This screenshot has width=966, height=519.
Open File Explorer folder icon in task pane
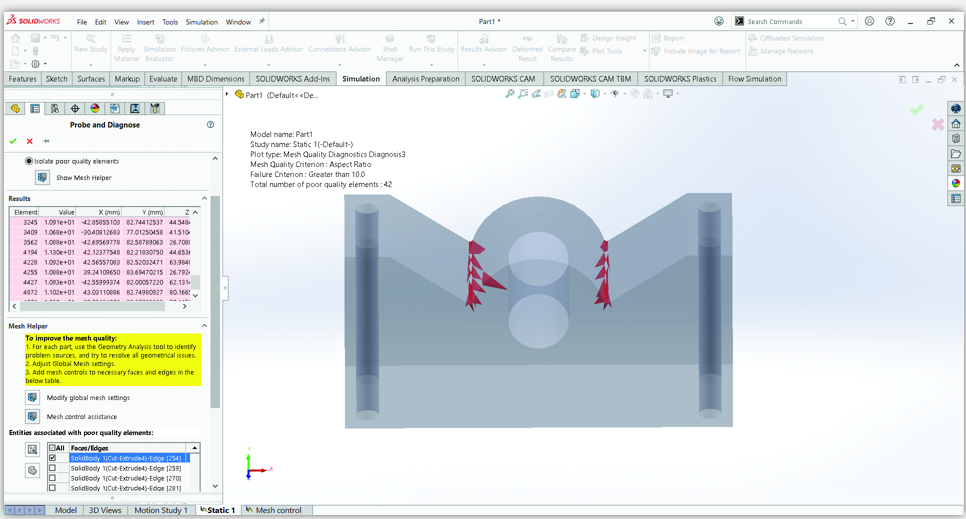[956, 153]
